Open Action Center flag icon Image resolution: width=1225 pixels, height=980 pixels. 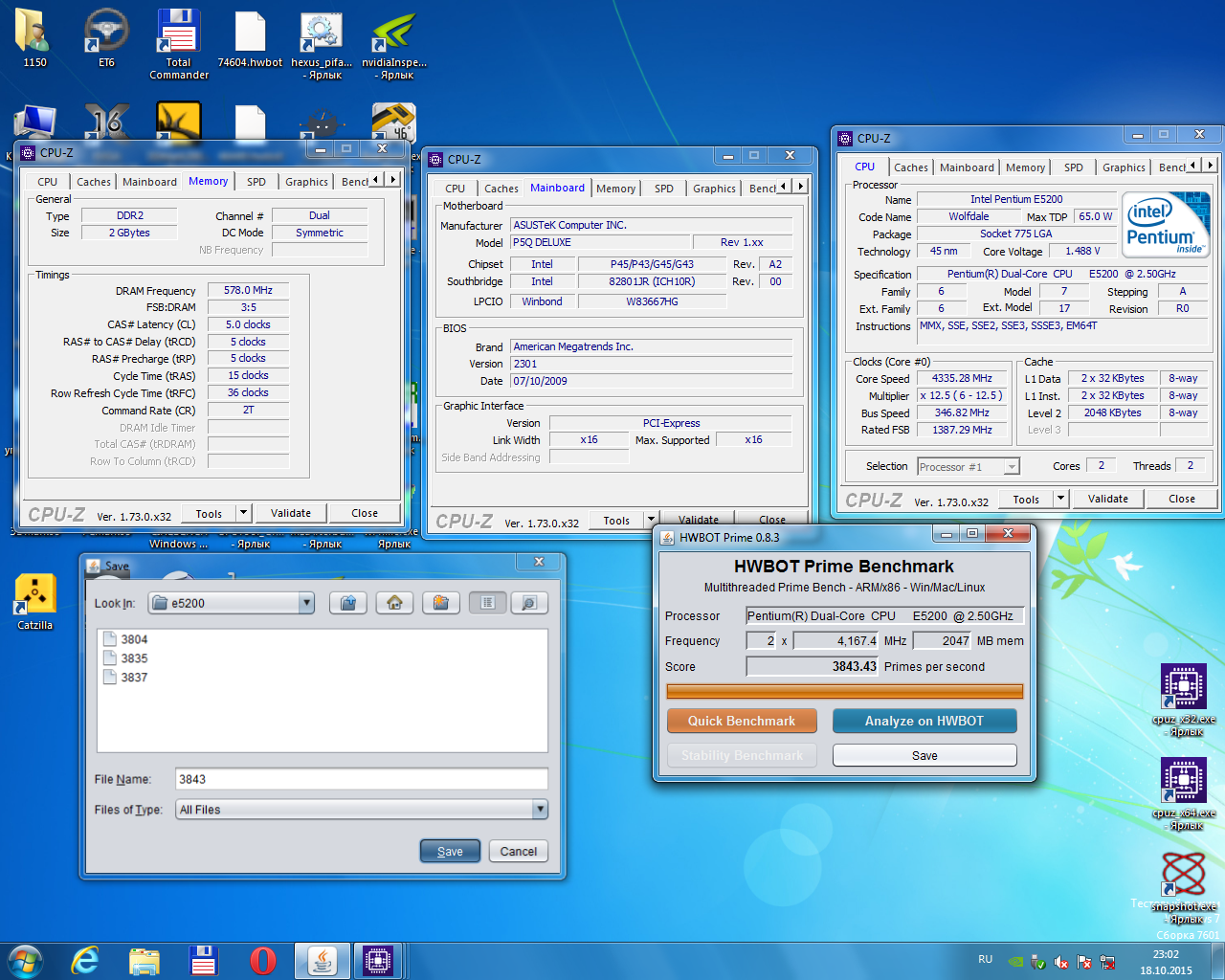click(x=1084, y=962)
